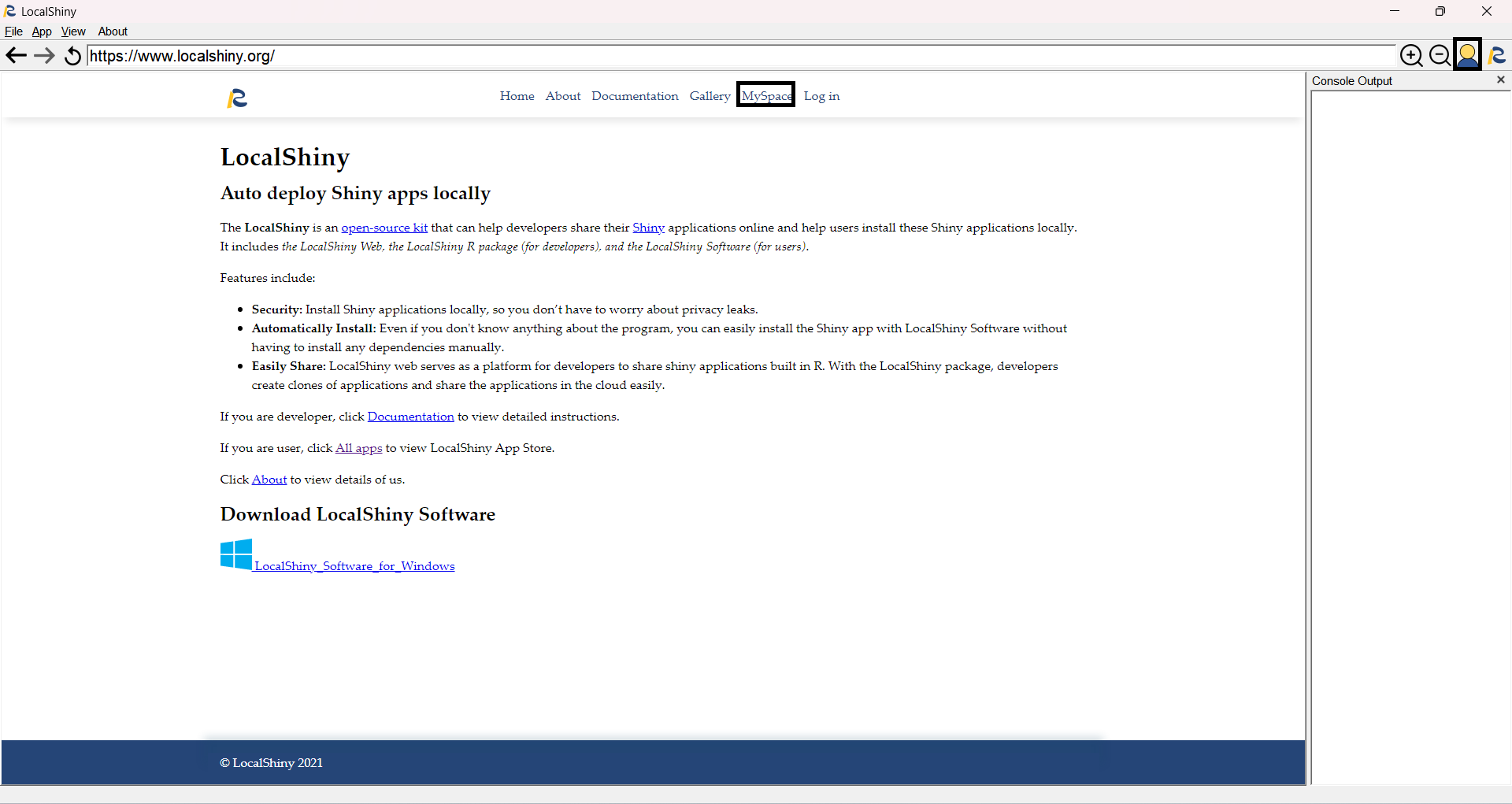
Task: Zoom out with the minus magnifier
Action: point(1440,55)
